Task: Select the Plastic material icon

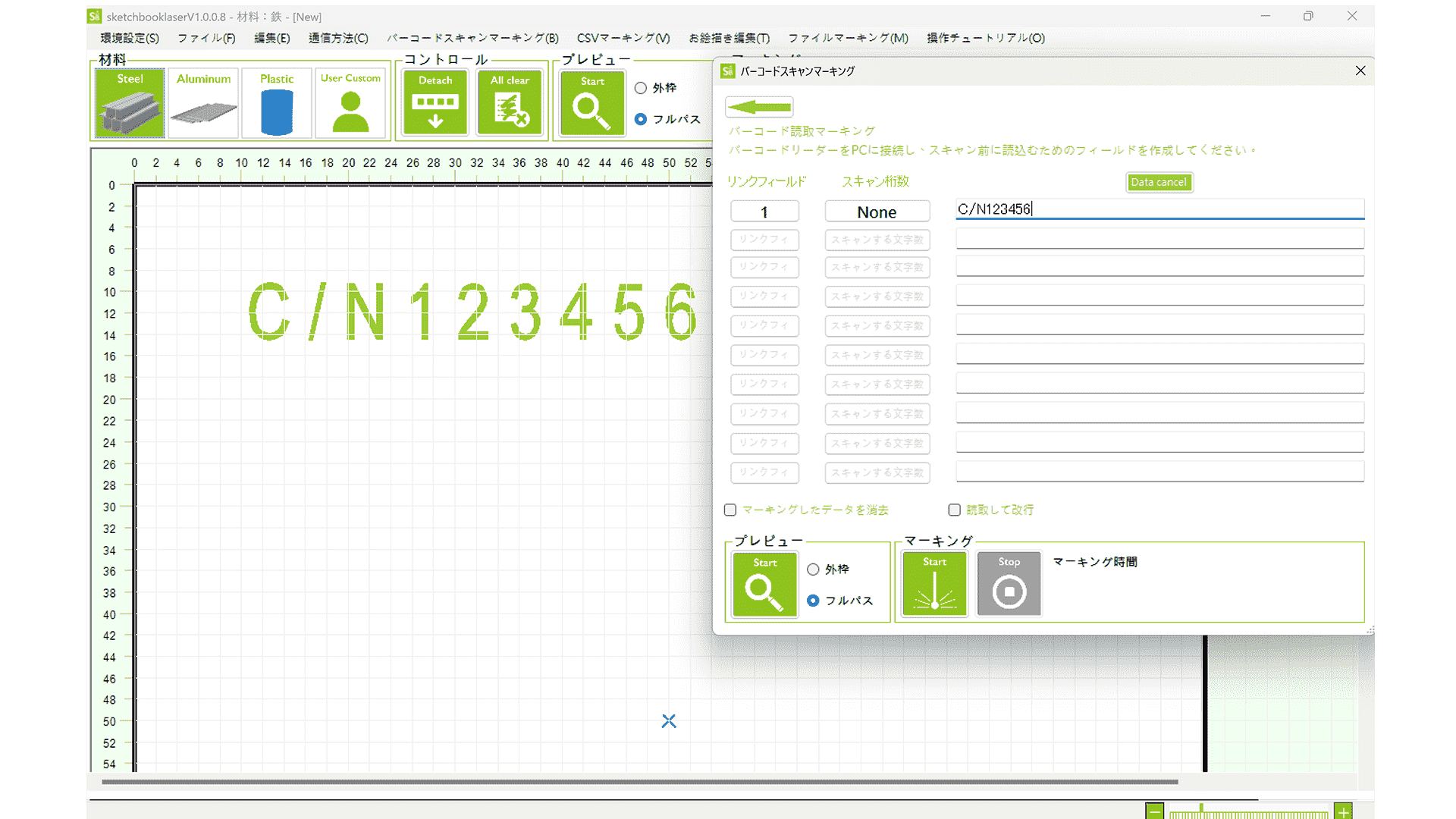Action: coord(277,102)
